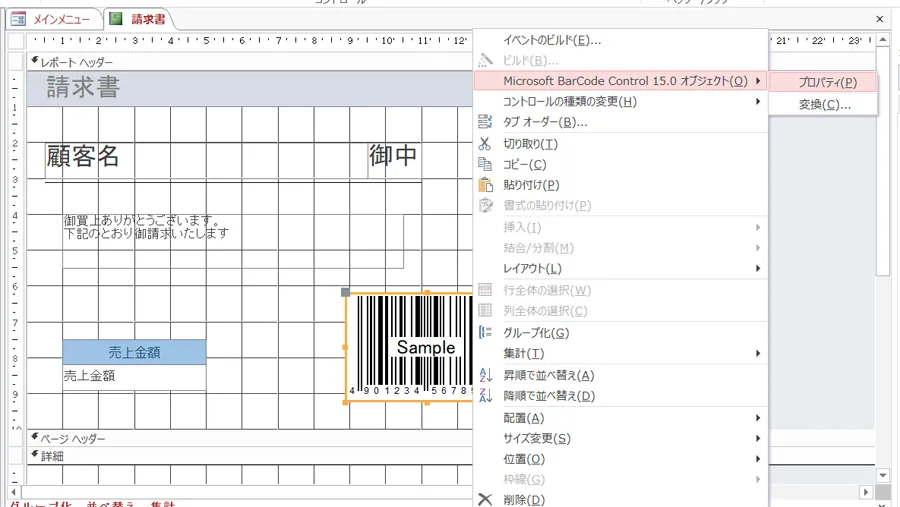Viewport: 900px width, 507px height.
Task: Click the Copy icon in context menu
Action: [486, 164]
